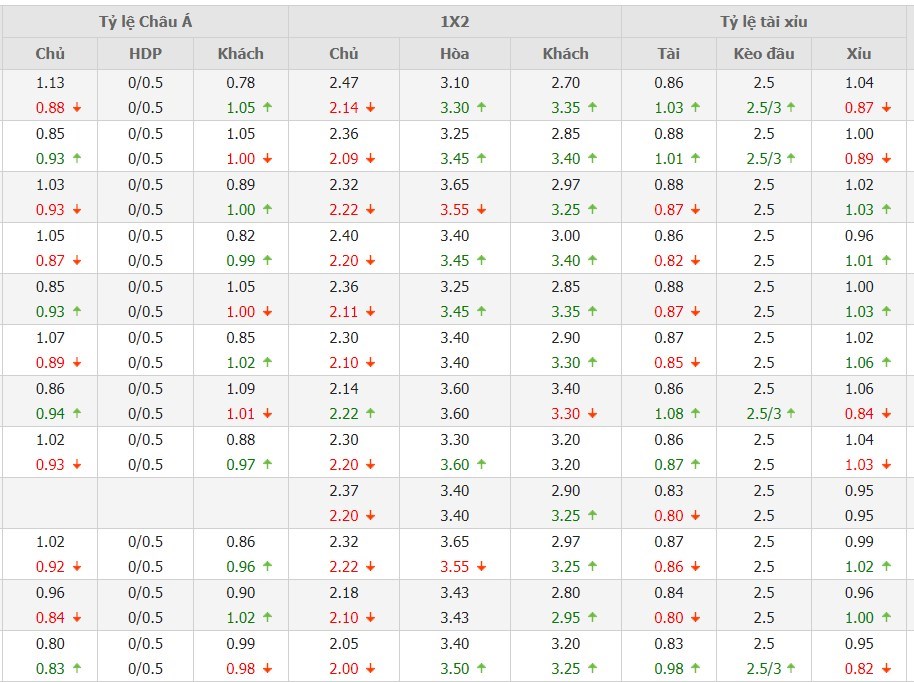Click the red down arrow beside 0.88
914x682 pixels.
tap(77, 108)
